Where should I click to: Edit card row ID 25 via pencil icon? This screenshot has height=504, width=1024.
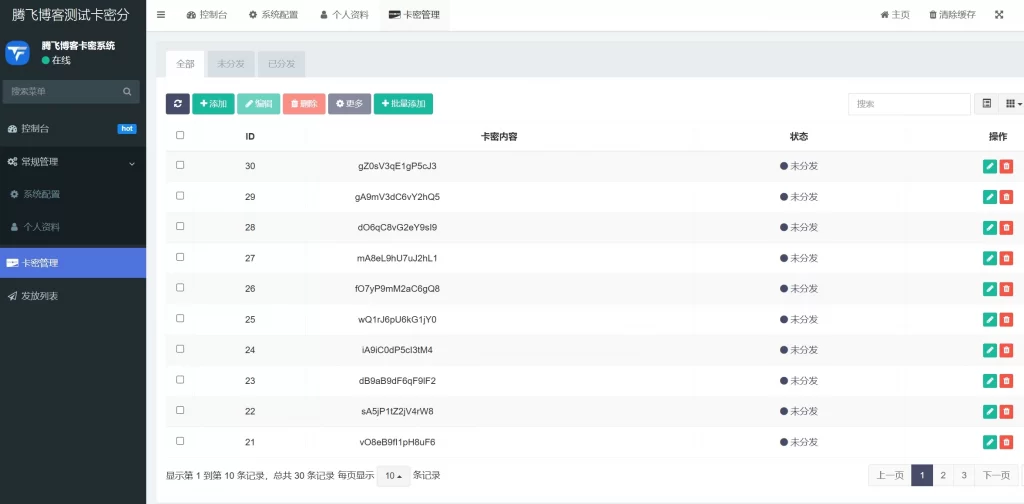[990, 320]
